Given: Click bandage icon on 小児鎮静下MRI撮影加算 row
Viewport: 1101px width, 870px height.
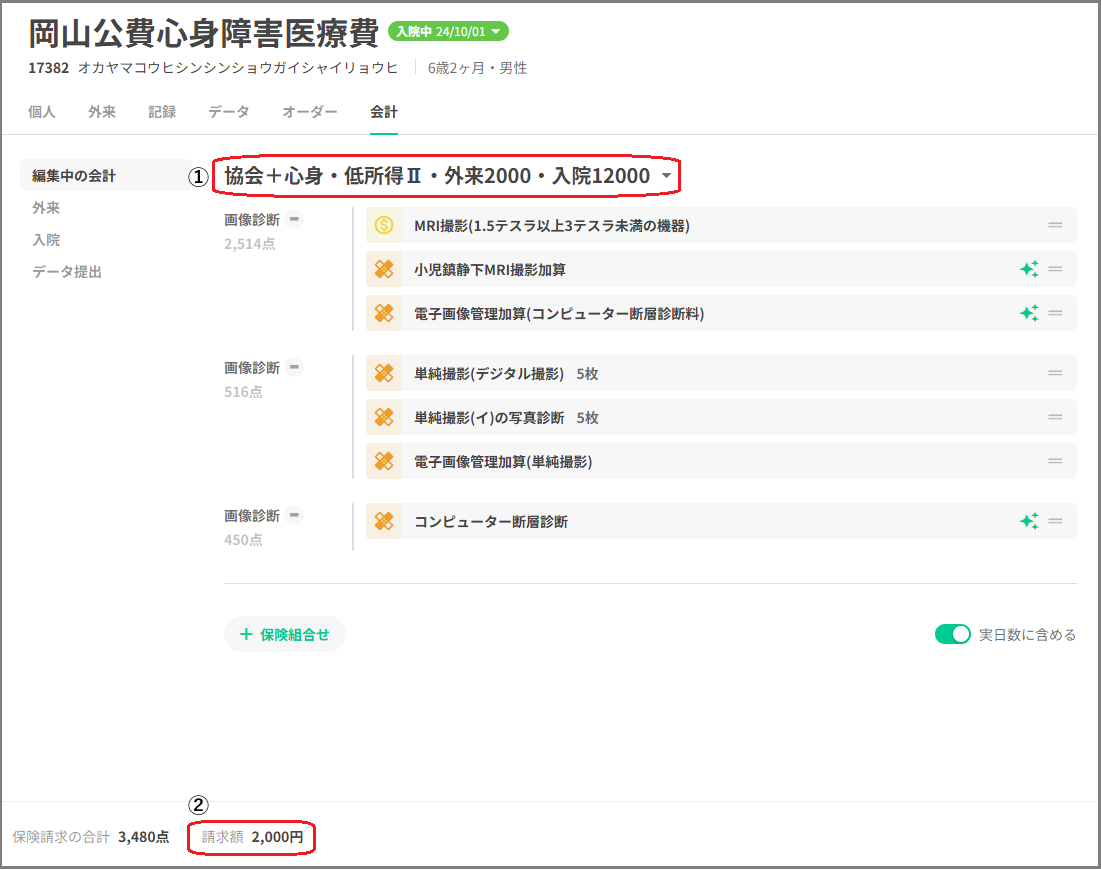Looking at the screenshot, I should click(384, 269).
